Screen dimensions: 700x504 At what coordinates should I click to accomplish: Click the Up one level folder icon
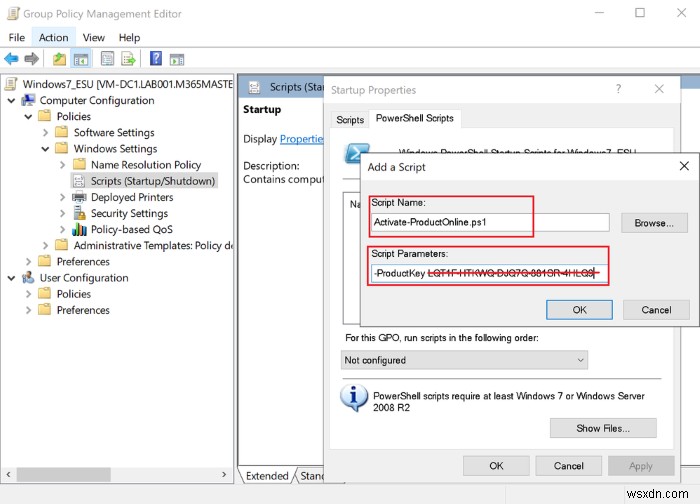click(59, 58)
